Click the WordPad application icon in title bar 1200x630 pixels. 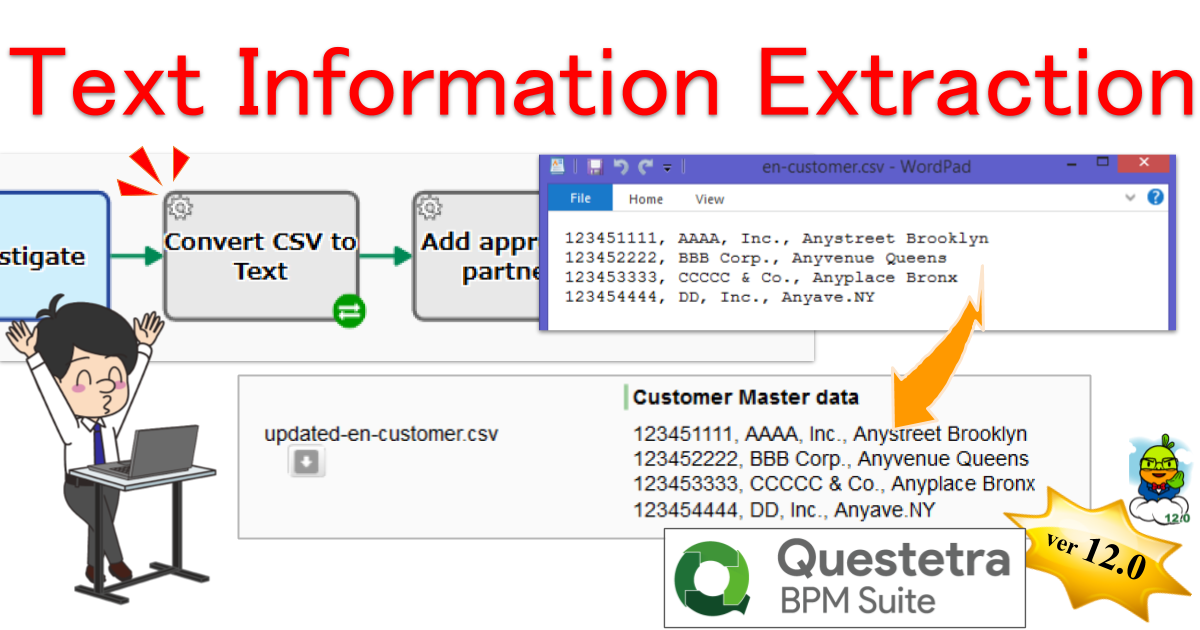click(x=557, y=167)
